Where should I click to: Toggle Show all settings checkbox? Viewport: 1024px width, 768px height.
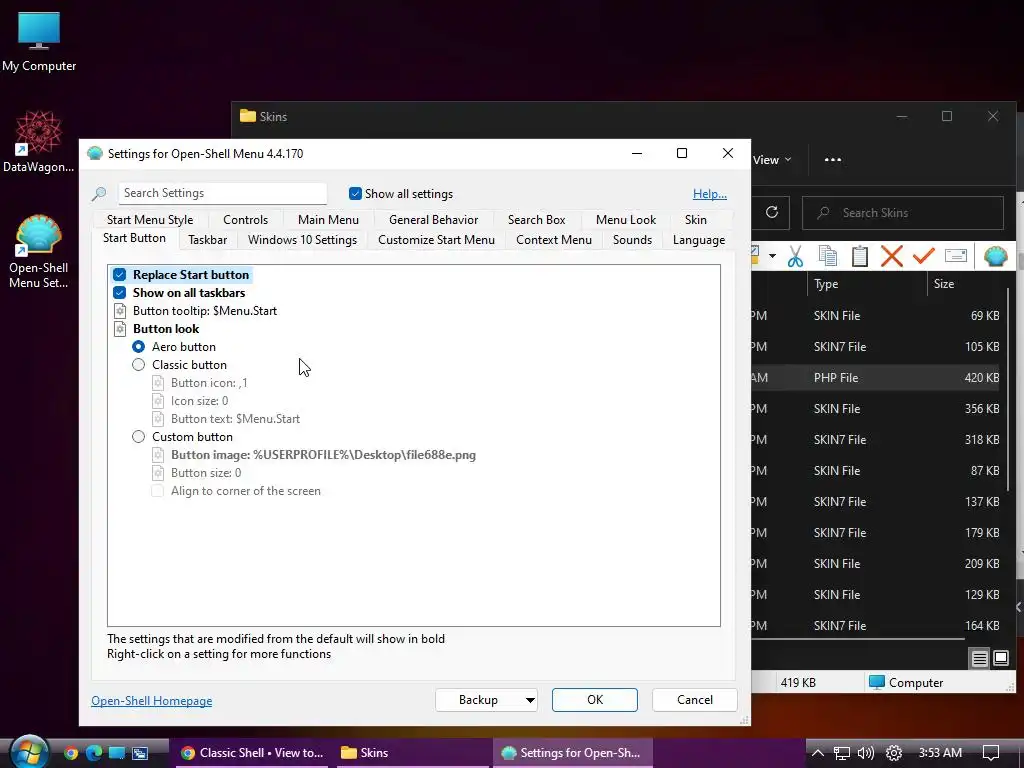[x=355, y=193]
